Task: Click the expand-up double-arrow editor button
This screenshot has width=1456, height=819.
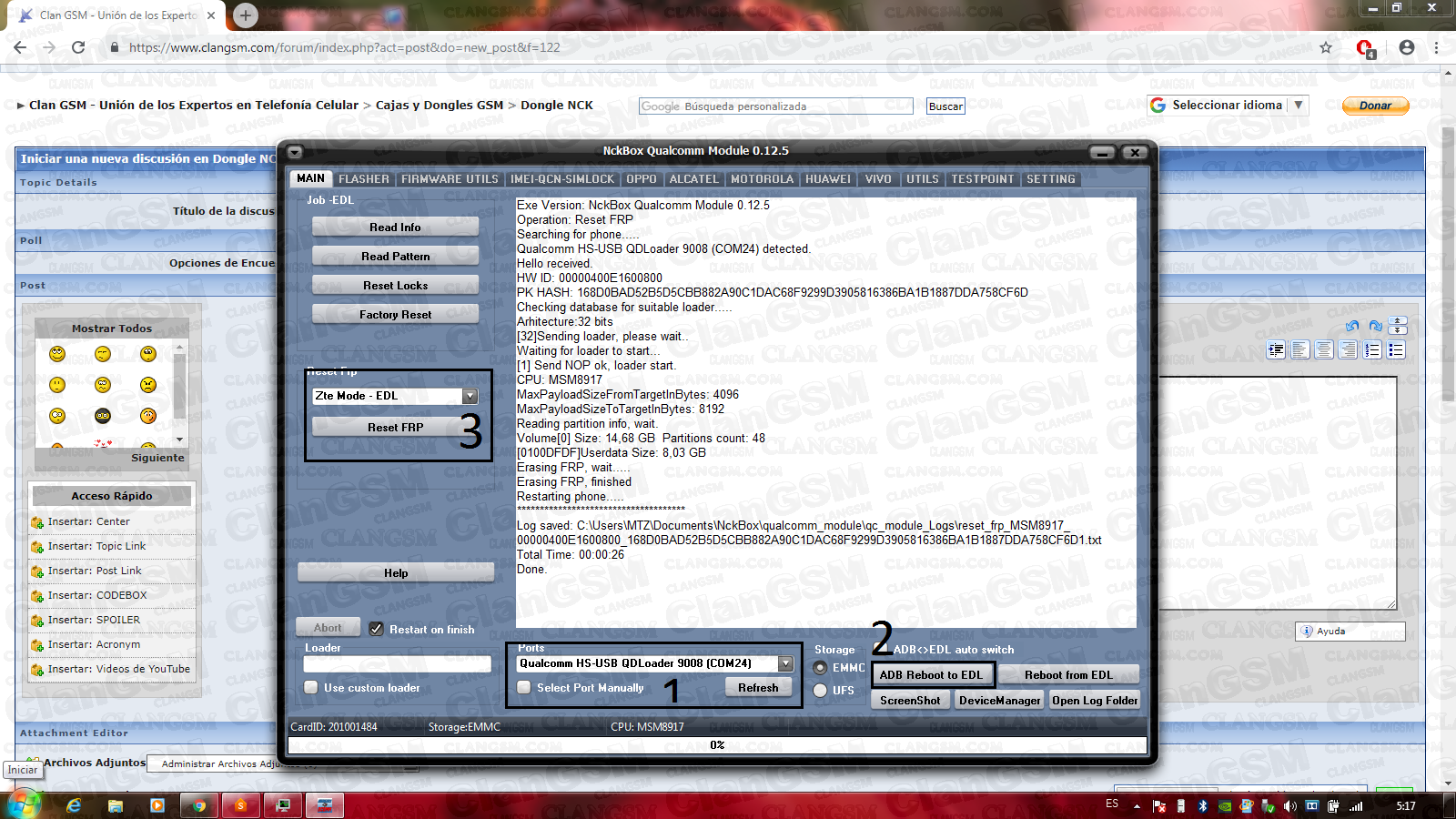Action: pos(1399,320)
